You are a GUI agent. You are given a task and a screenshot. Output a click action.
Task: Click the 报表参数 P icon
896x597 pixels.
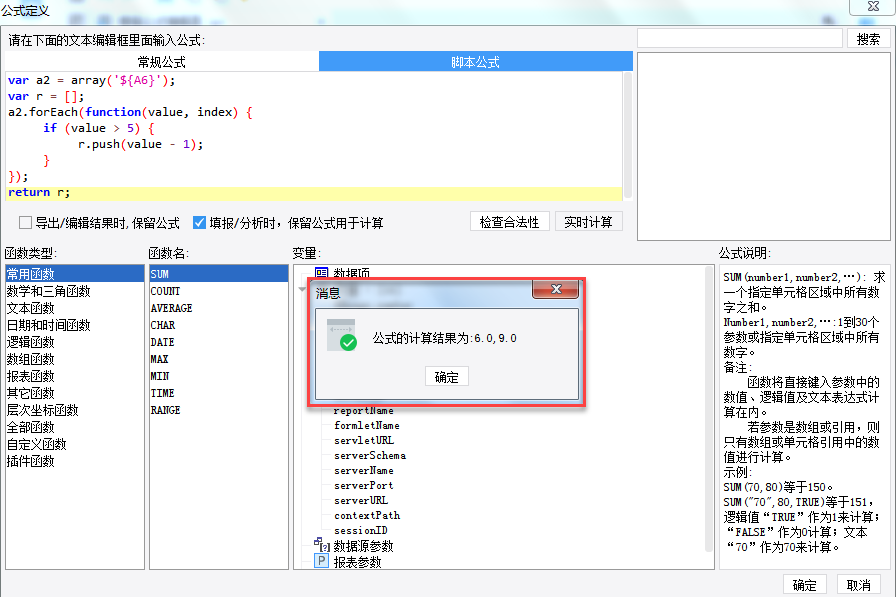coord(322,561)
